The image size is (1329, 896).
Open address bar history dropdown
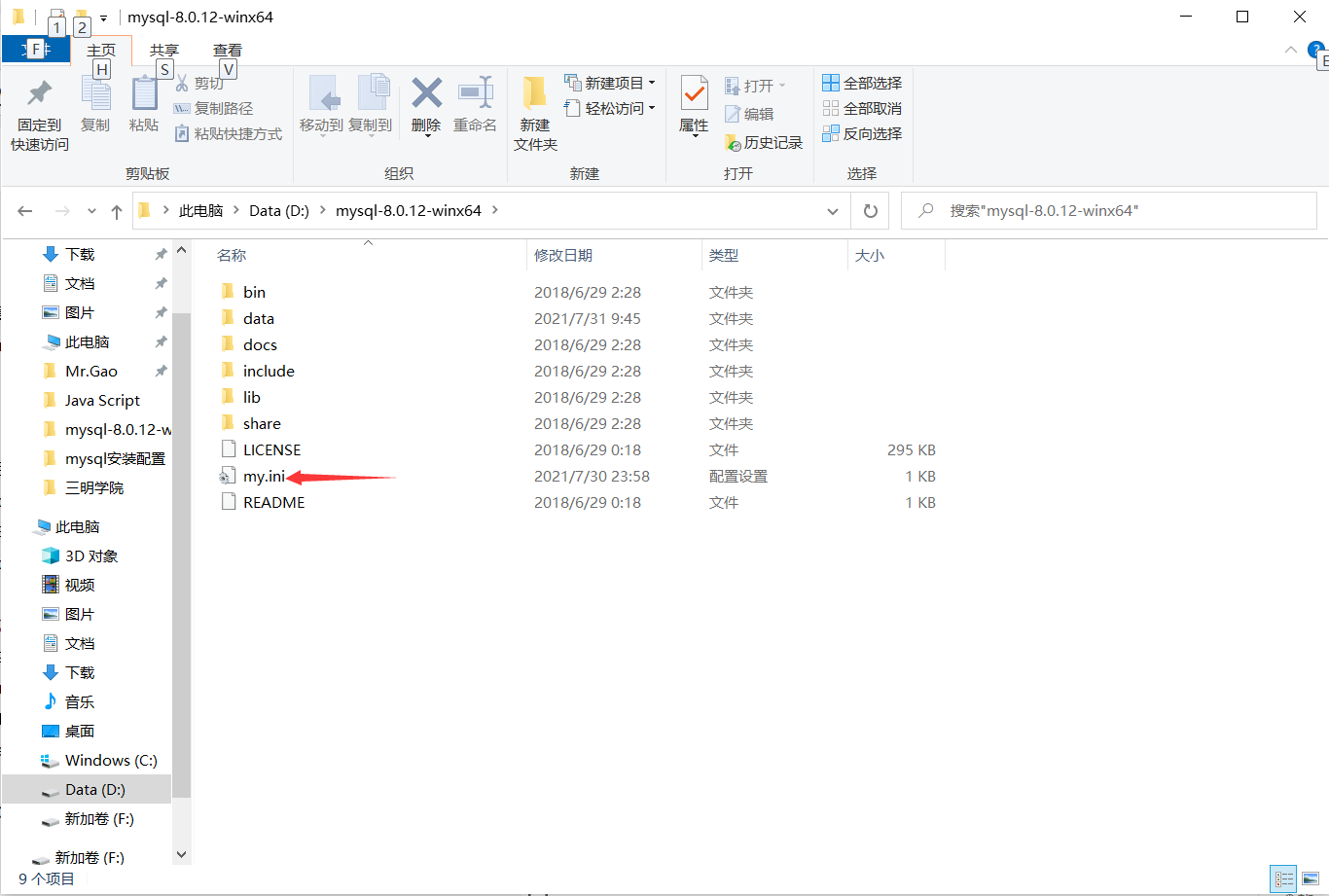[x=833, y=211]
